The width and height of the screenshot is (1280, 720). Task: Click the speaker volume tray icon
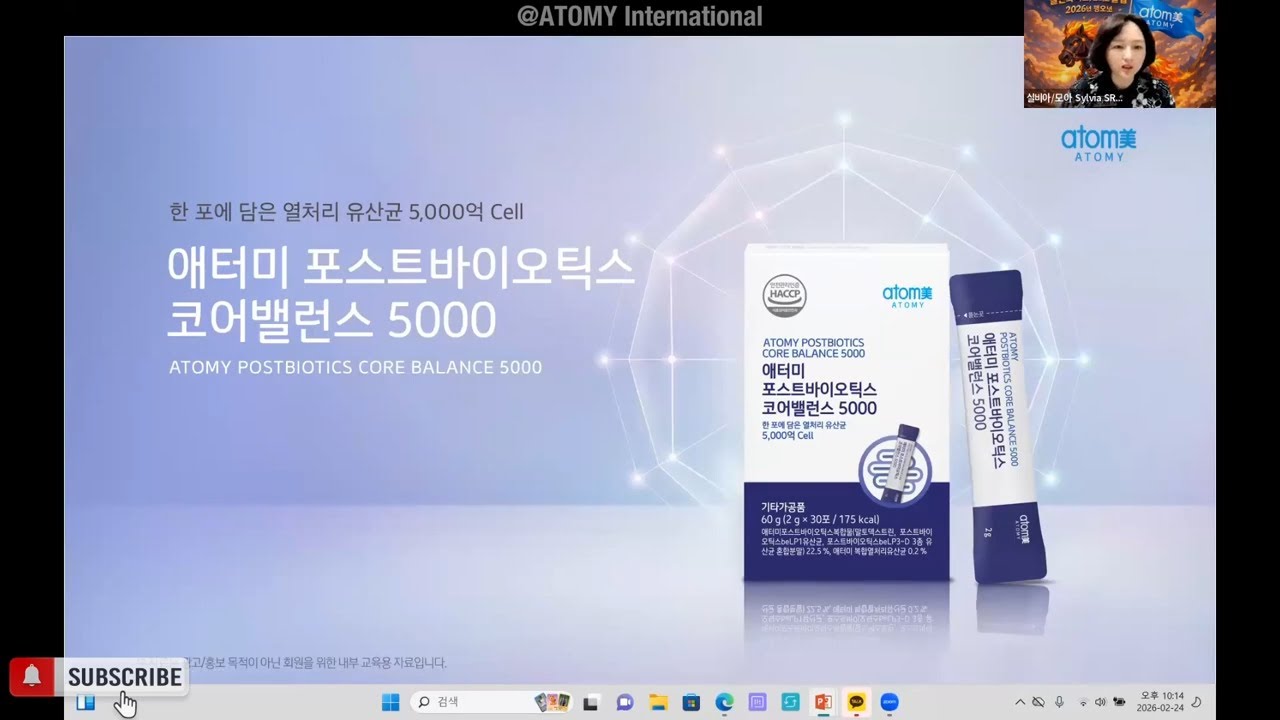tap(1101, 702)
